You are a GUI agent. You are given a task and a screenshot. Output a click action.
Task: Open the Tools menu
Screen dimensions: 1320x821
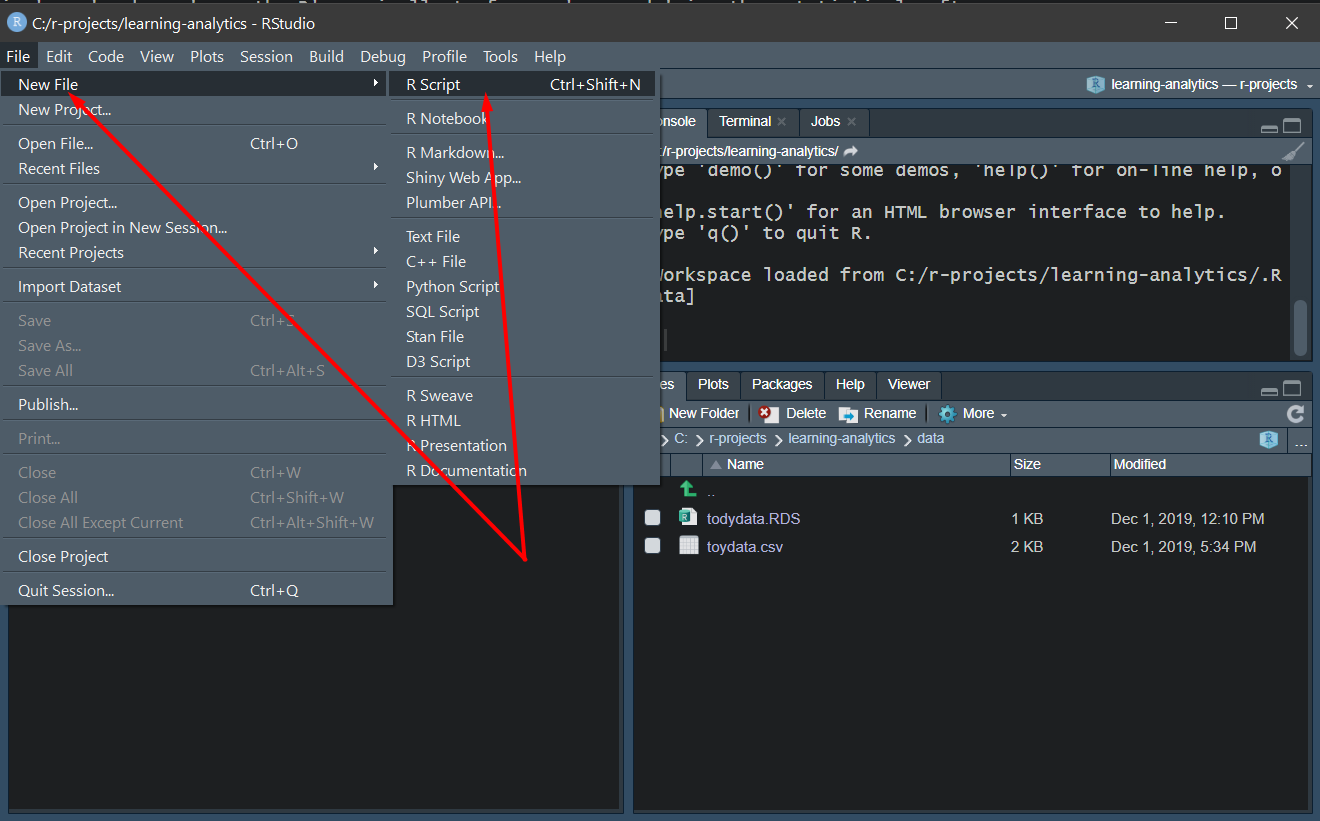500,57
